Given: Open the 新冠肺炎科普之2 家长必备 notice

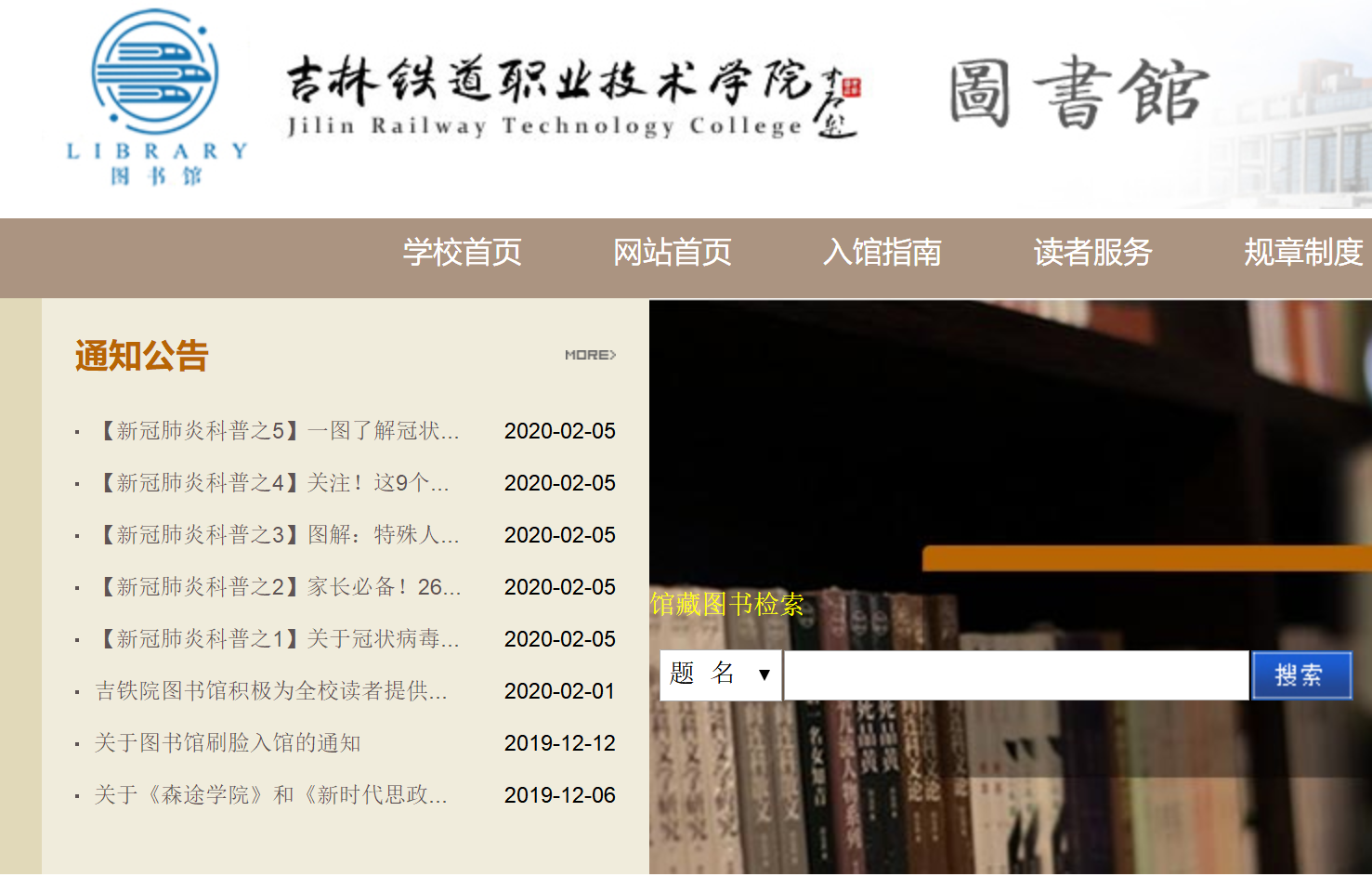Looking at the screenshot, I should [x=278, y=587].
